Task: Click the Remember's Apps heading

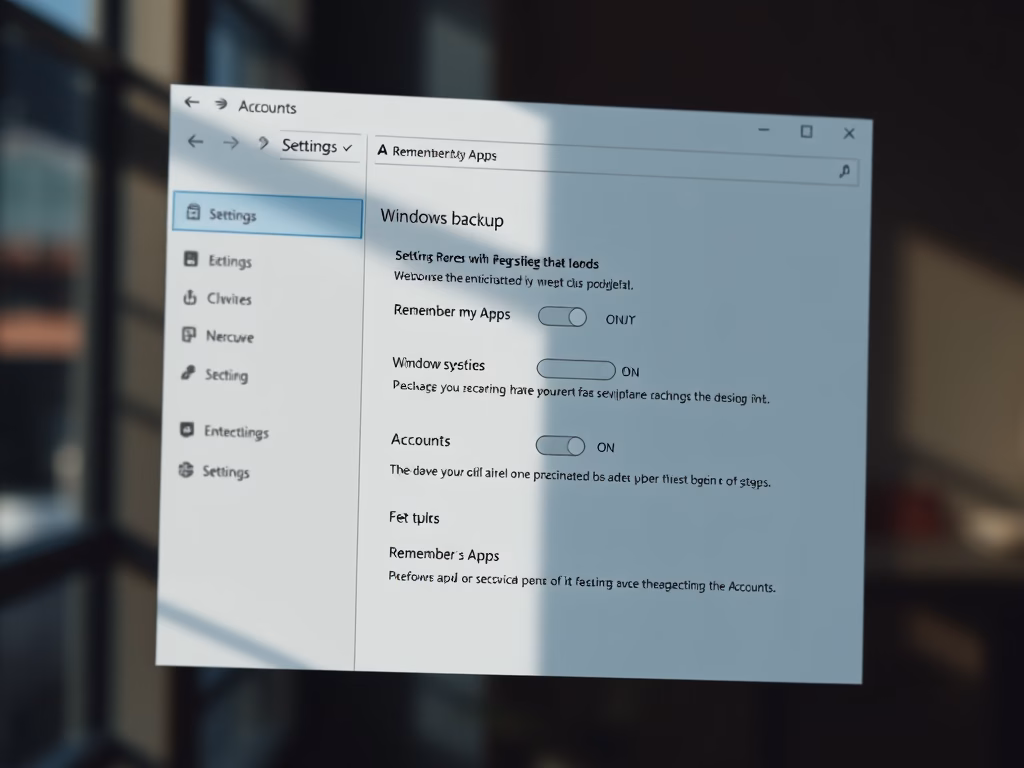Action: [444, 554]
